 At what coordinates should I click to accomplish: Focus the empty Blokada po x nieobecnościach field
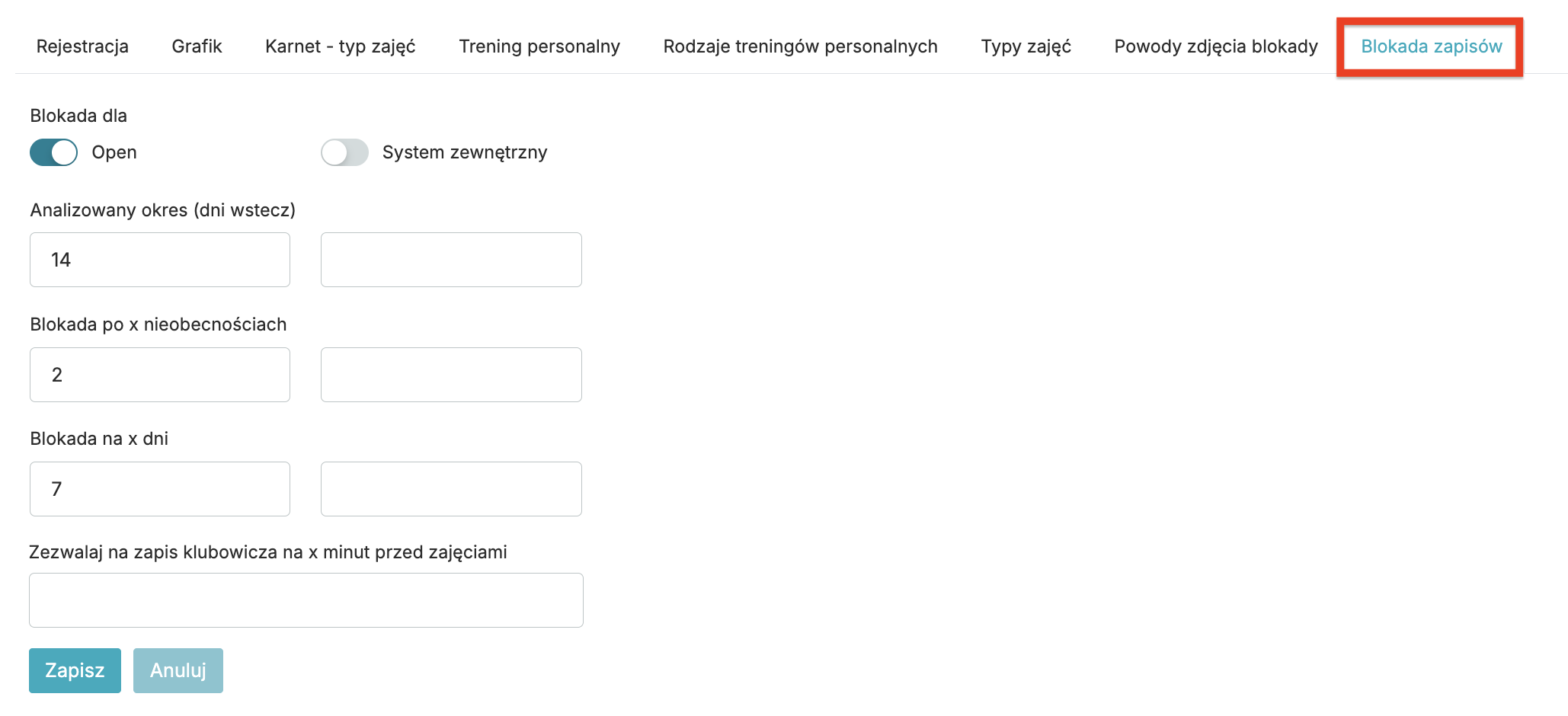click(x=451, y=375)
